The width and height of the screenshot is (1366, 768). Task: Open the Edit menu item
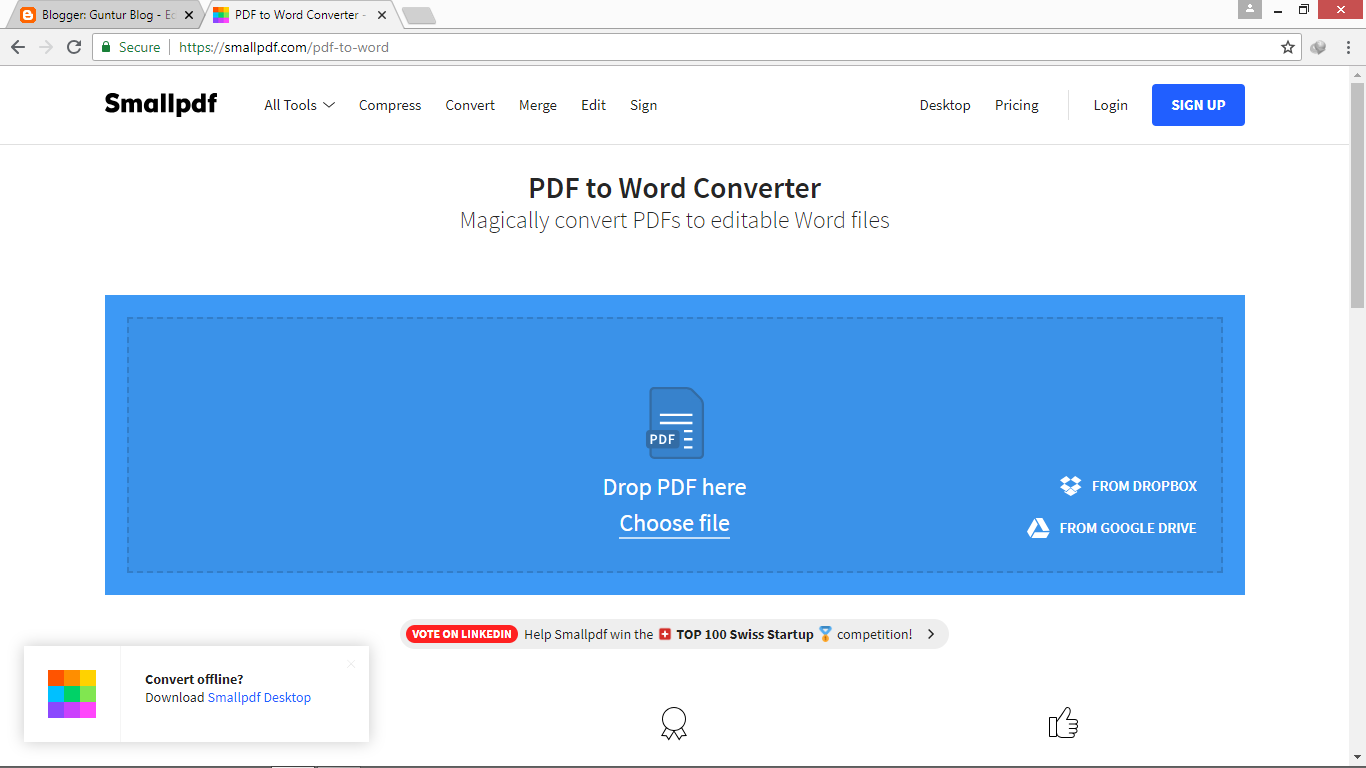pyautogui.click(x=593, y=105)
